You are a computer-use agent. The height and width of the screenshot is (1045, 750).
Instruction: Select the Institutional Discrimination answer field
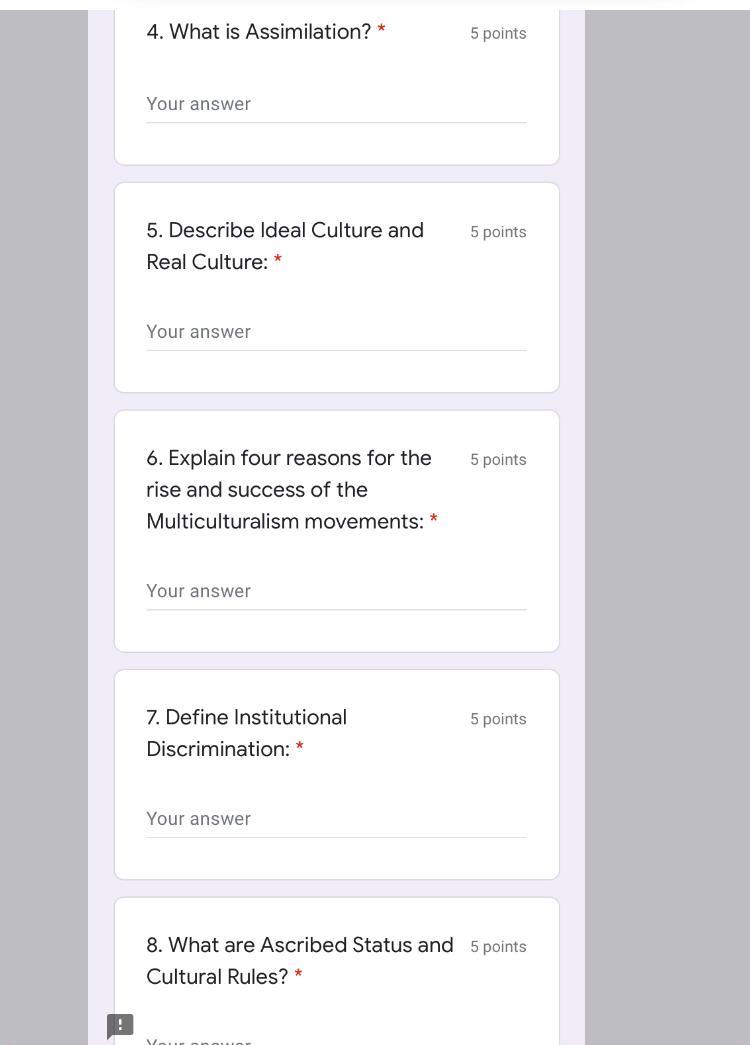pyautogui.click(x=336, y=819)
